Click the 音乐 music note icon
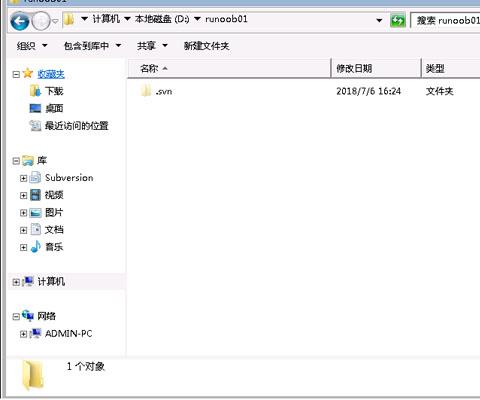Image resolution: width=480 pixels, height=400 pixels. pyautogui.click(x=35, y=247)
